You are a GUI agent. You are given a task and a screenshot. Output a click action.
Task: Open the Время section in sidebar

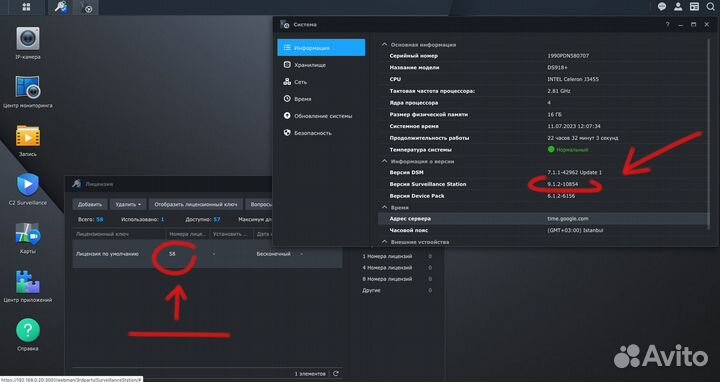click(x=321, y=99)
